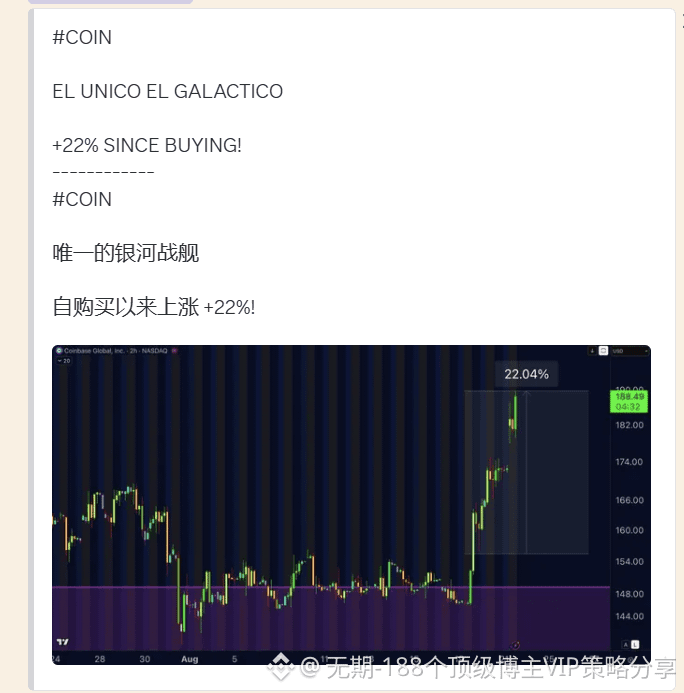Click the Chinese line 唯一的银河战舰
The image size is (684, 693).
(x=126, y=253)
